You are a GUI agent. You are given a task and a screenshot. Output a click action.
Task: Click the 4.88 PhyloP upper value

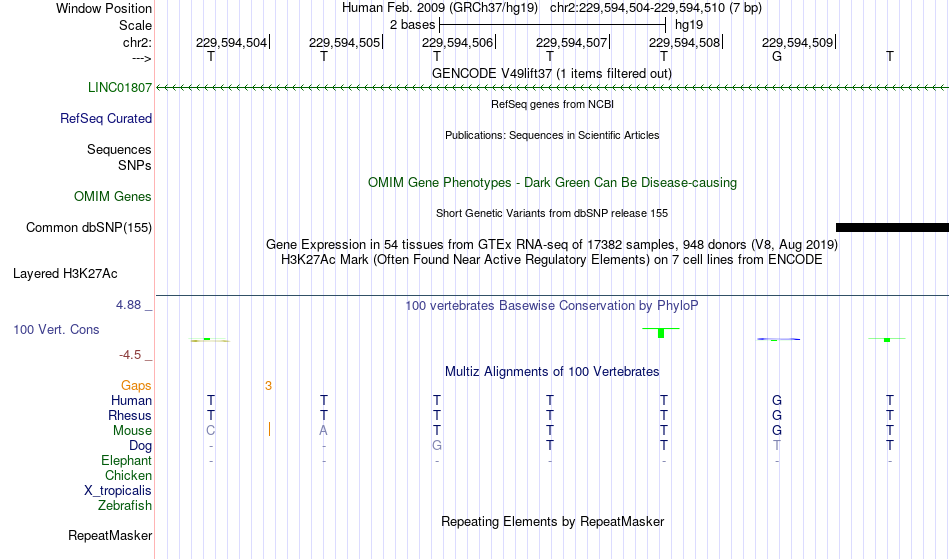click(128, 305)
